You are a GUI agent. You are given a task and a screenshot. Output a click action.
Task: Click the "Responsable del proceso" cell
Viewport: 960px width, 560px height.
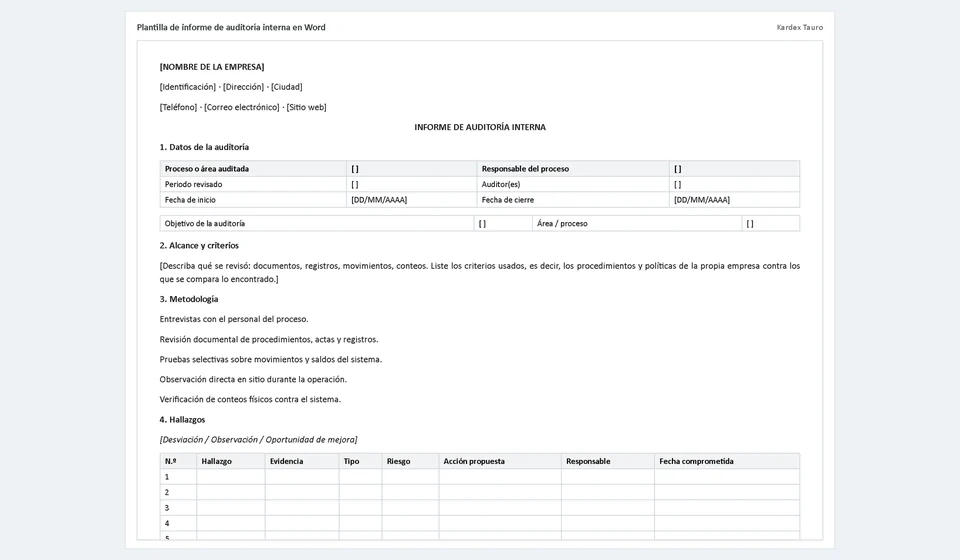(x=572, y=169)
